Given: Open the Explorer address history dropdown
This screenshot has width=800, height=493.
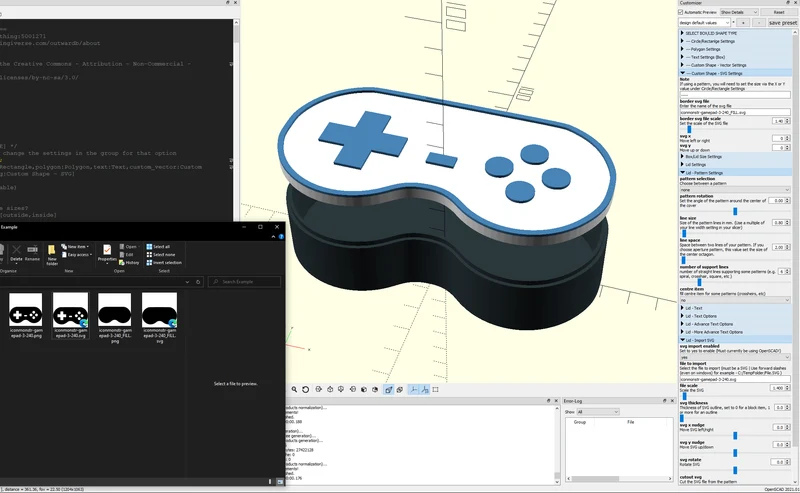Looking at the screenshot, I should (187, 282).
